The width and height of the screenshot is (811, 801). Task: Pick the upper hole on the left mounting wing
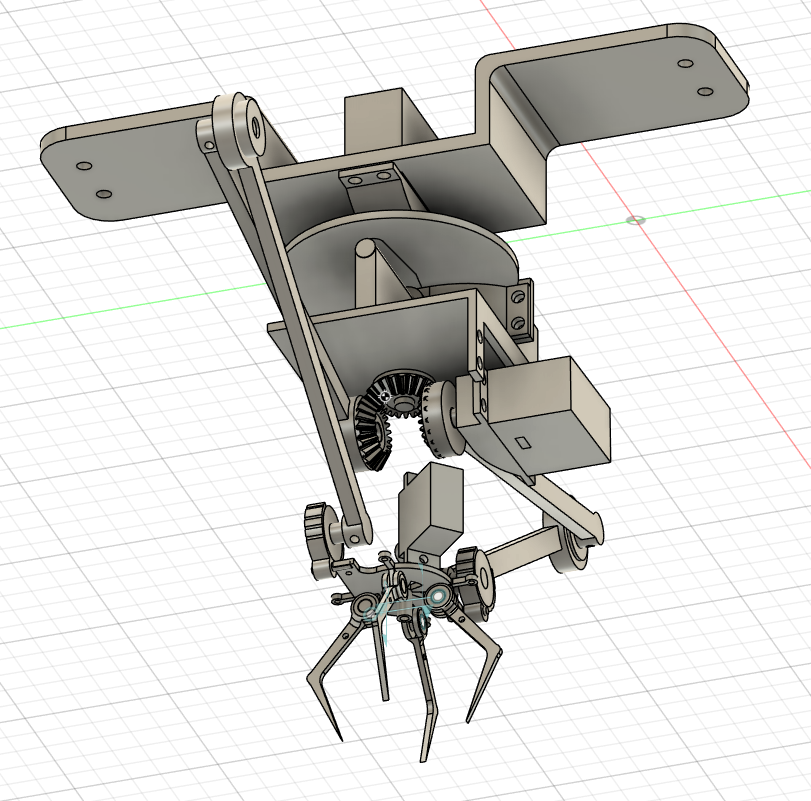pos(84,167)
